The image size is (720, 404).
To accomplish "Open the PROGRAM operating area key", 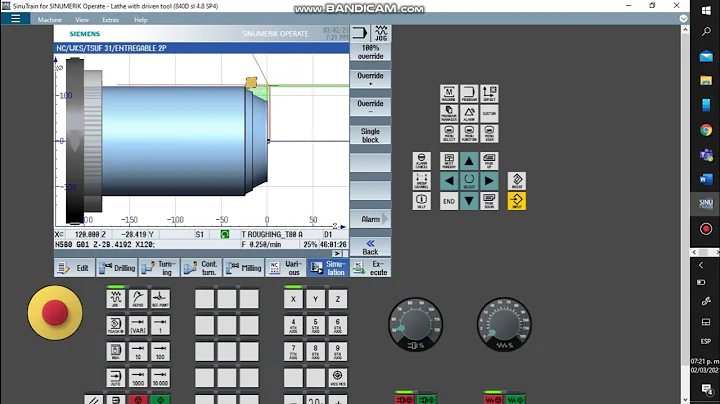I will click(x=469, y=94).
